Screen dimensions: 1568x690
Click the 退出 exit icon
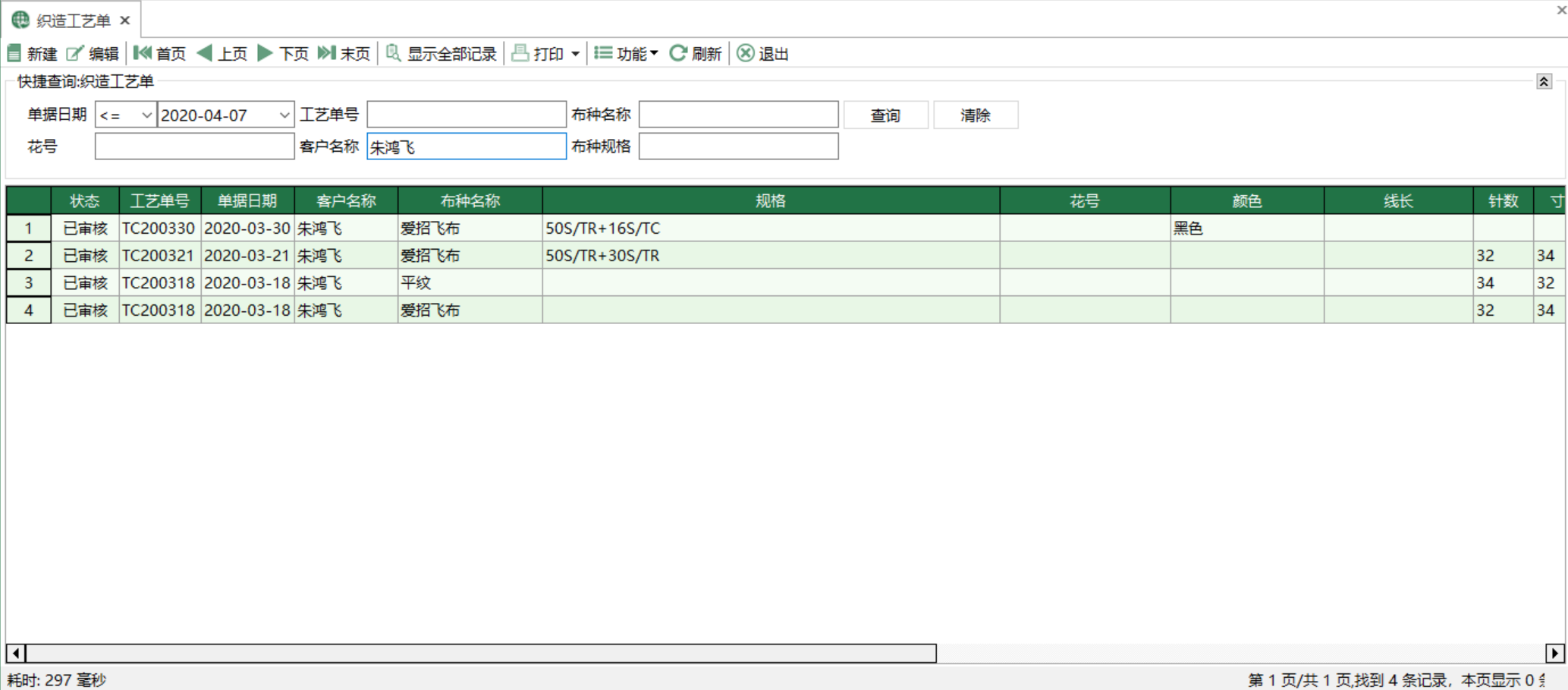pyautogui.click(x=746, y=53)
